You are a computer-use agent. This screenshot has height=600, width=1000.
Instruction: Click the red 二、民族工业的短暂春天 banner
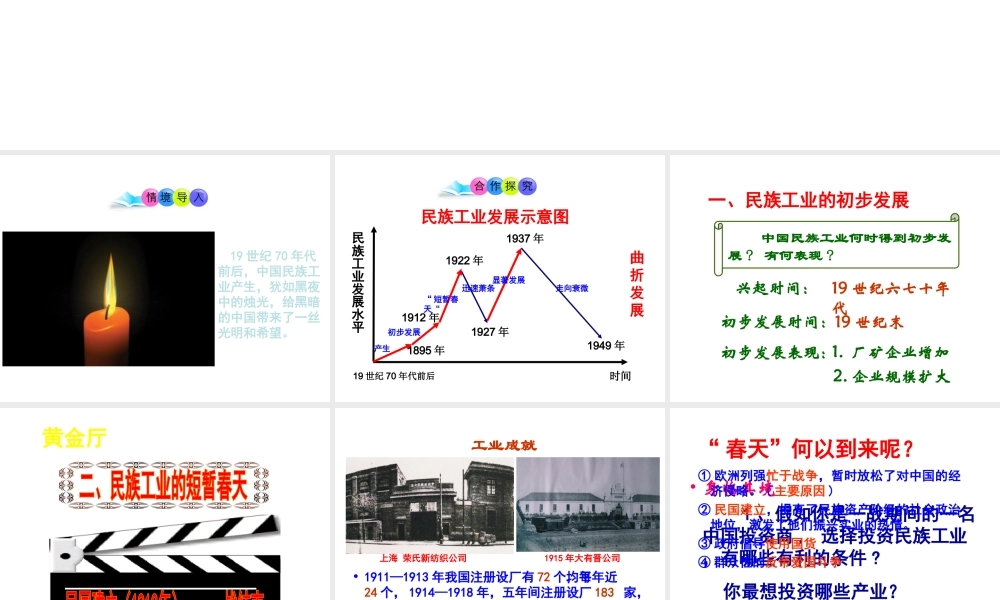coord(164,486)
